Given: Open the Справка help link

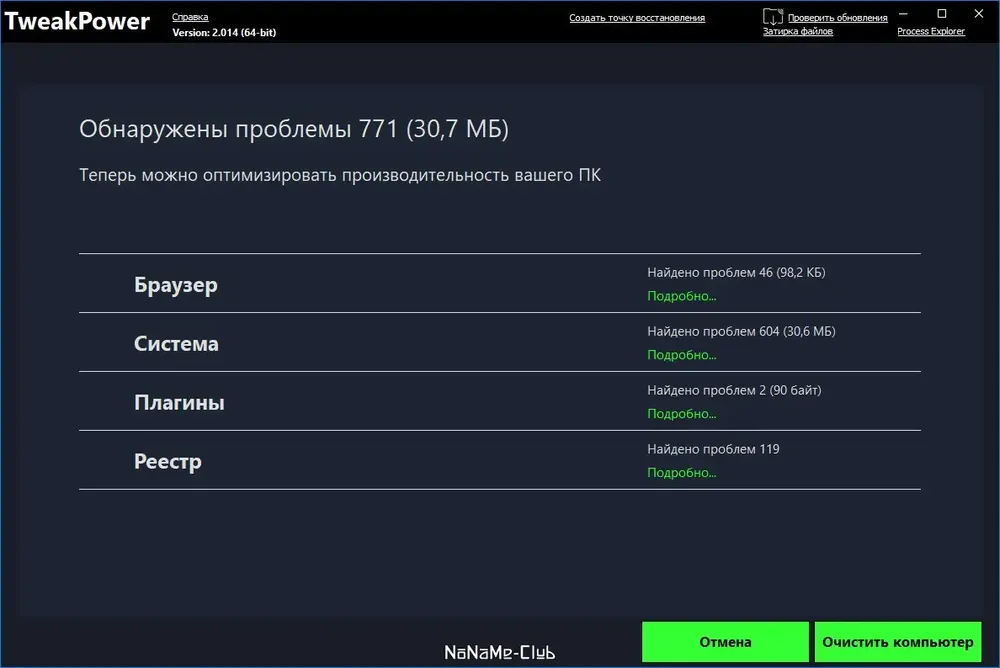Looking at the screenshot, I should coord(190,17).
